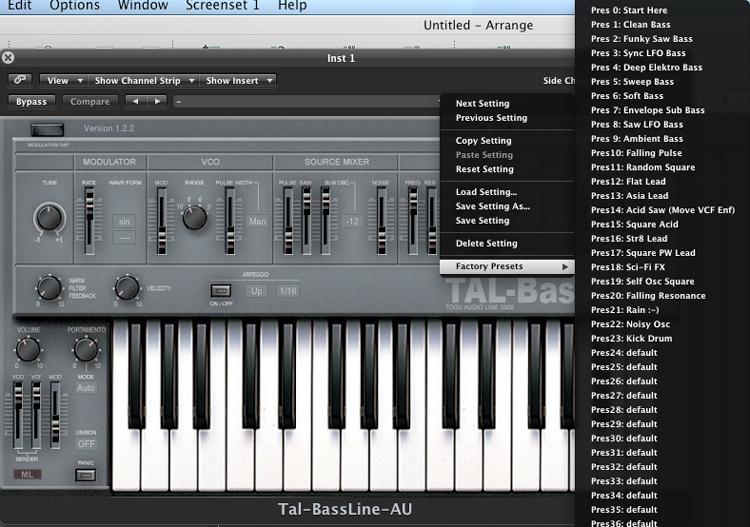750x527 pixels.
Task: Adjust the modulator RATE slider
Action: click(89, 221)
